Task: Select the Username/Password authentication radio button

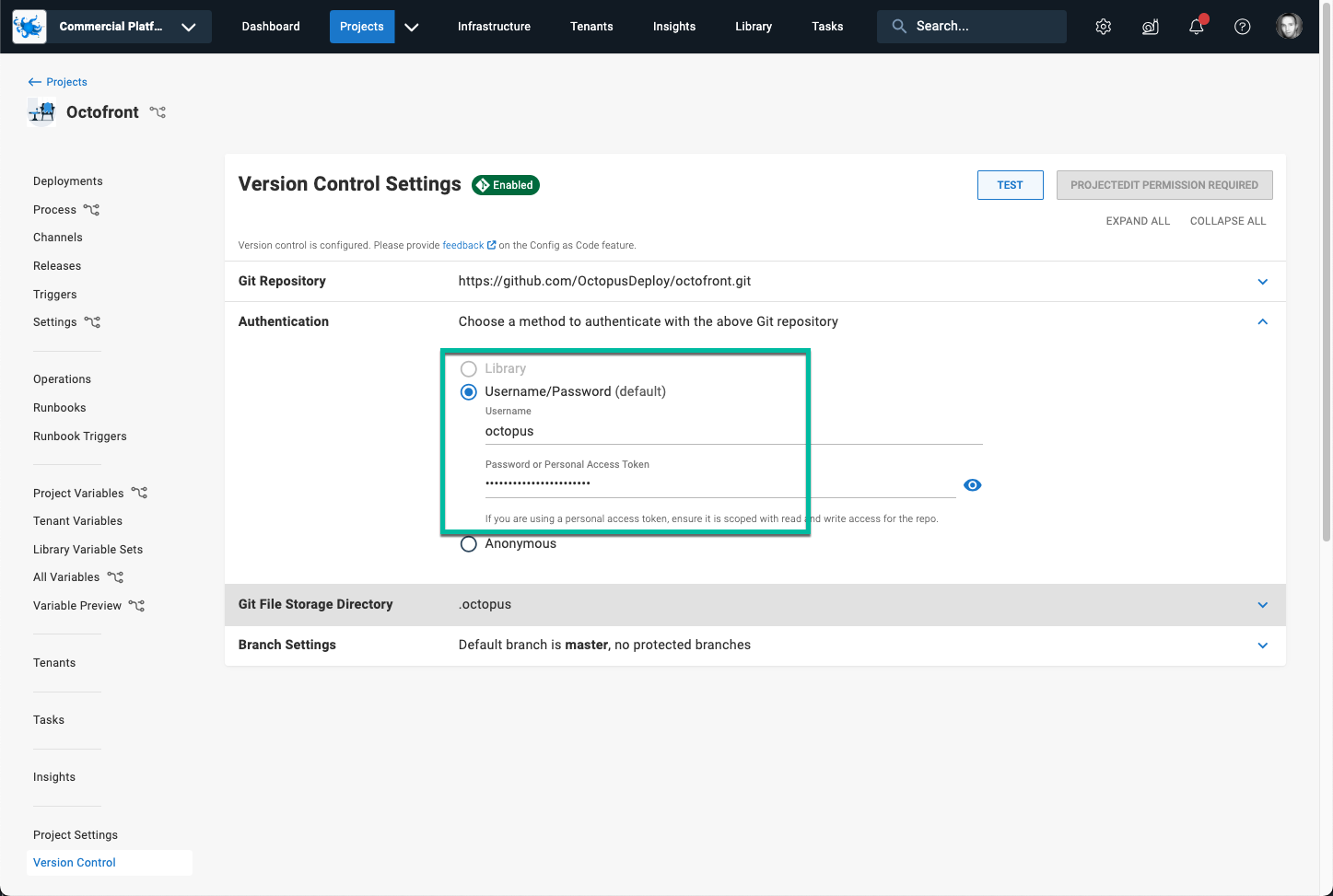Action: coord(468,391)
